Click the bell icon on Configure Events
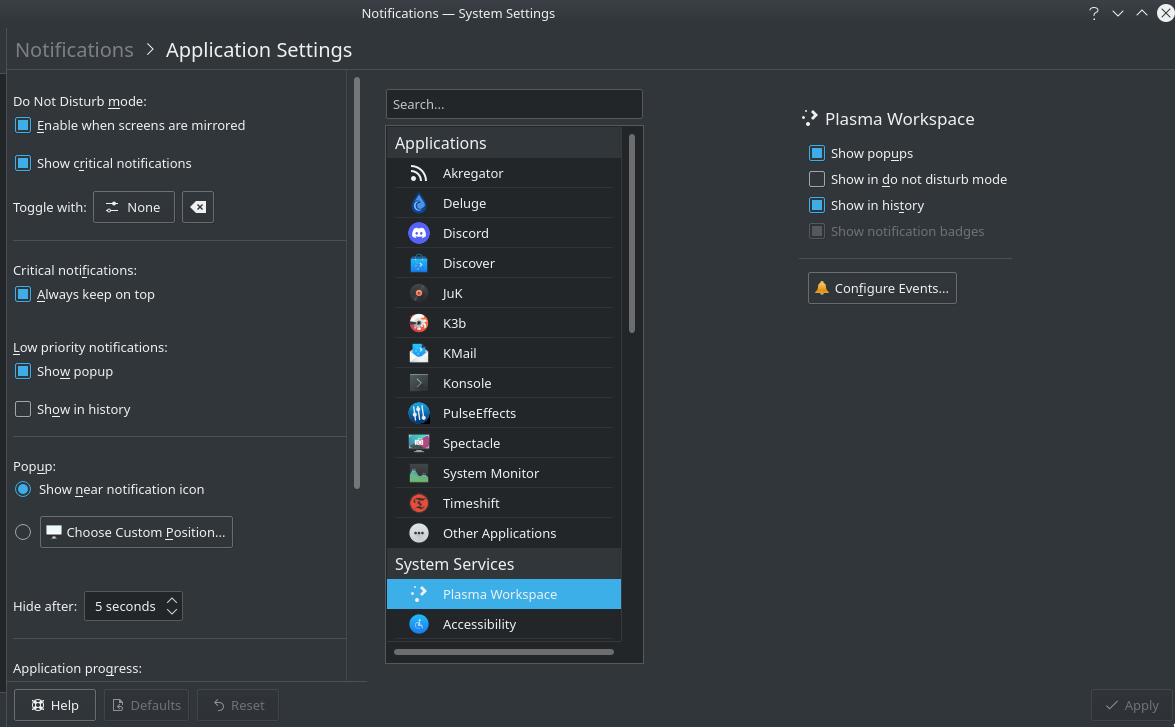Viewport: 1175px width, 727px height. click(821, 288)
